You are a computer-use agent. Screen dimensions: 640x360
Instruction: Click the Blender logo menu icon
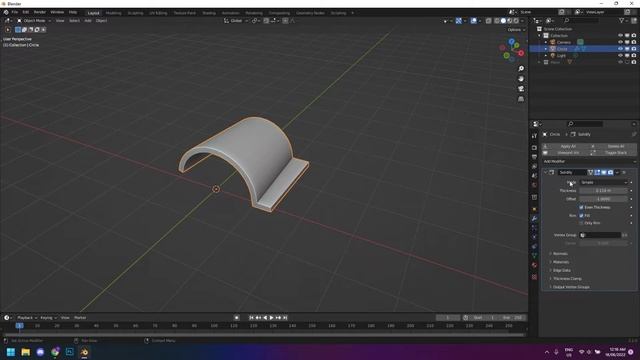pos(6,13)
